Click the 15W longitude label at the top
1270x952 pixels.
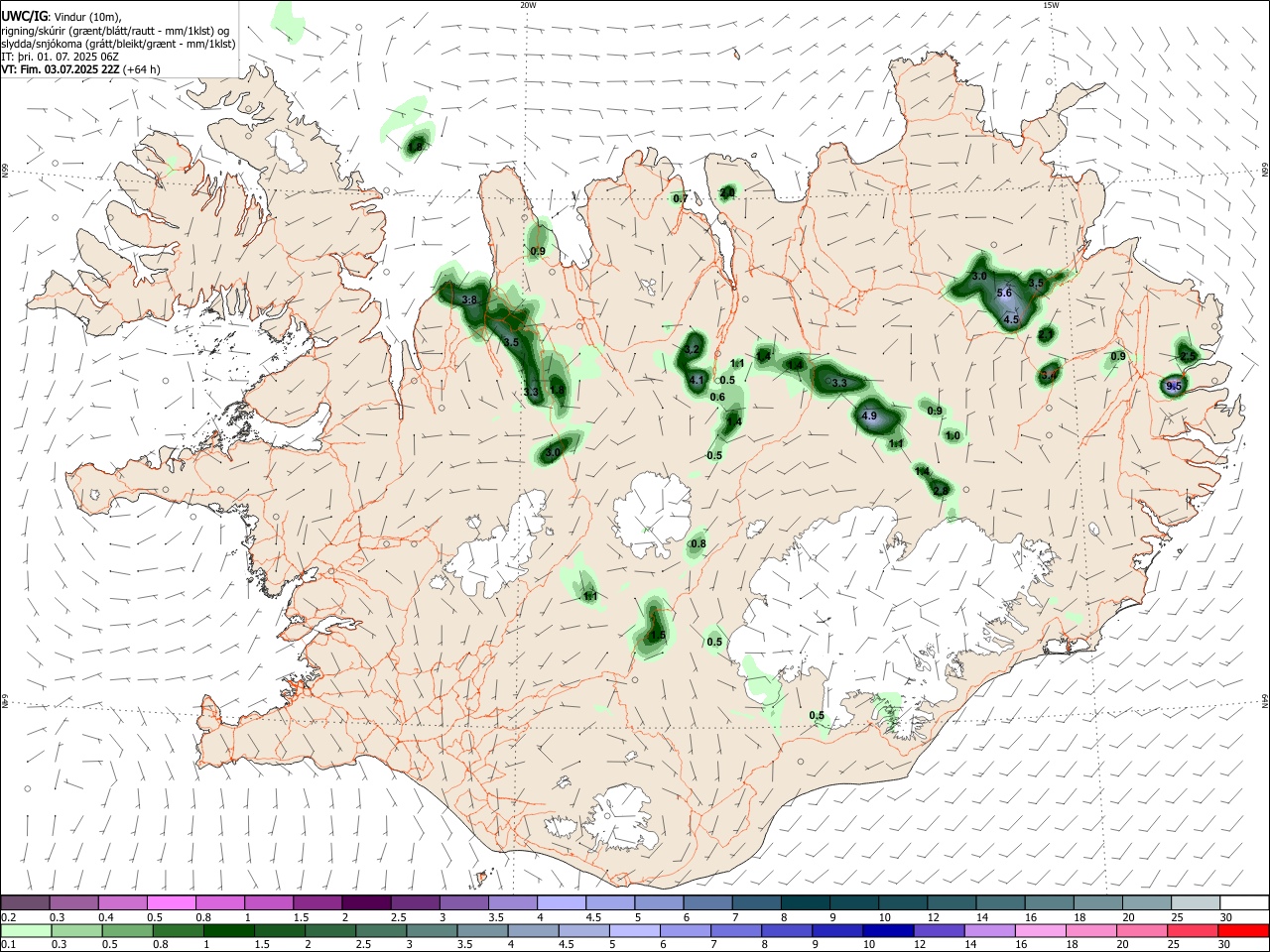[1051, 5]
